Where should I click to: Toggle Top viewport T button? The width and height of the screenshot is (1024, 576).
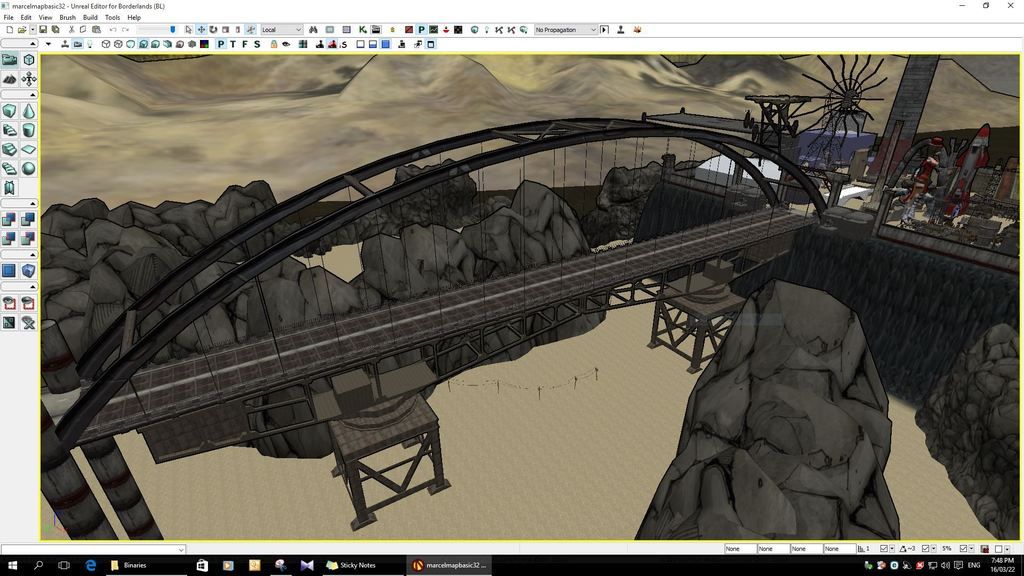(x=233, y=44)
